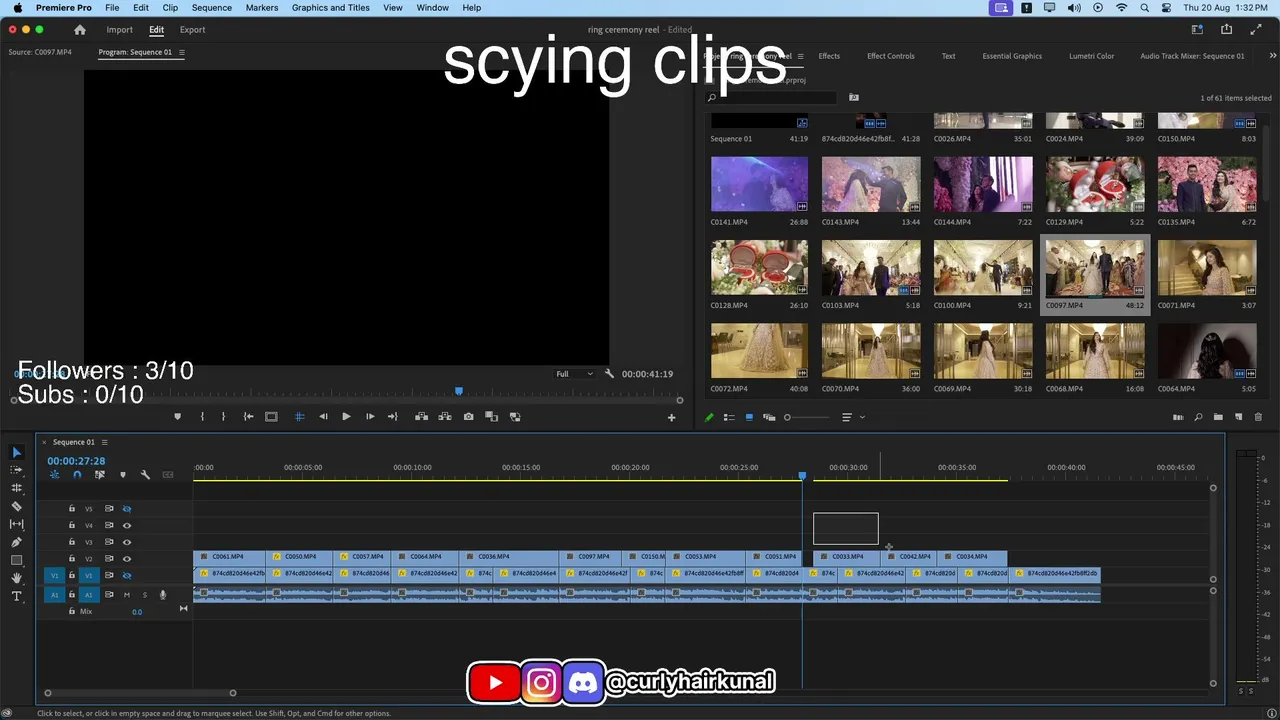Image resolution: width=1280 pixels, height=720 pixels.
Task: Mute audio track A1
Action: (127, 595)
